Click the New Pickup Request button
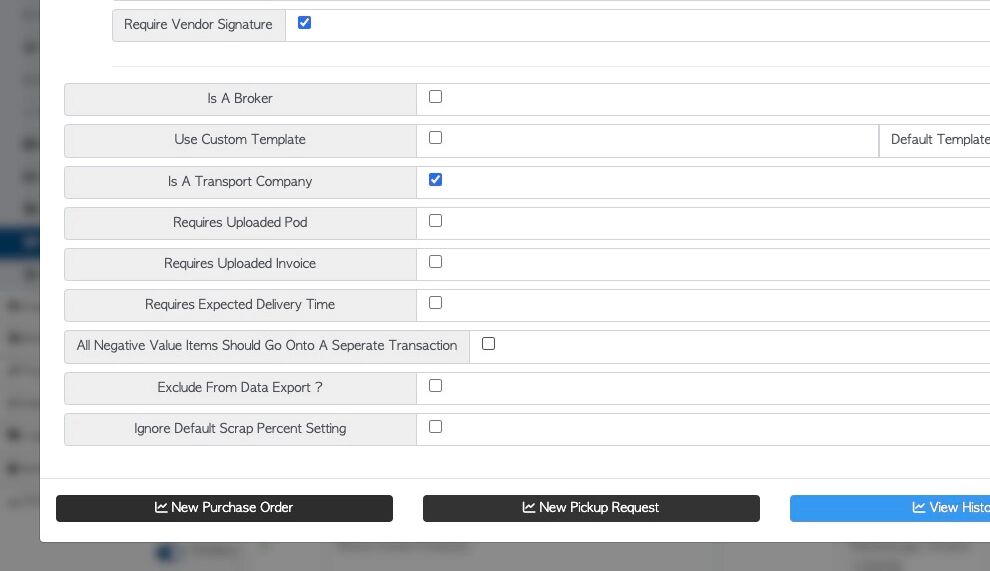 591,508
